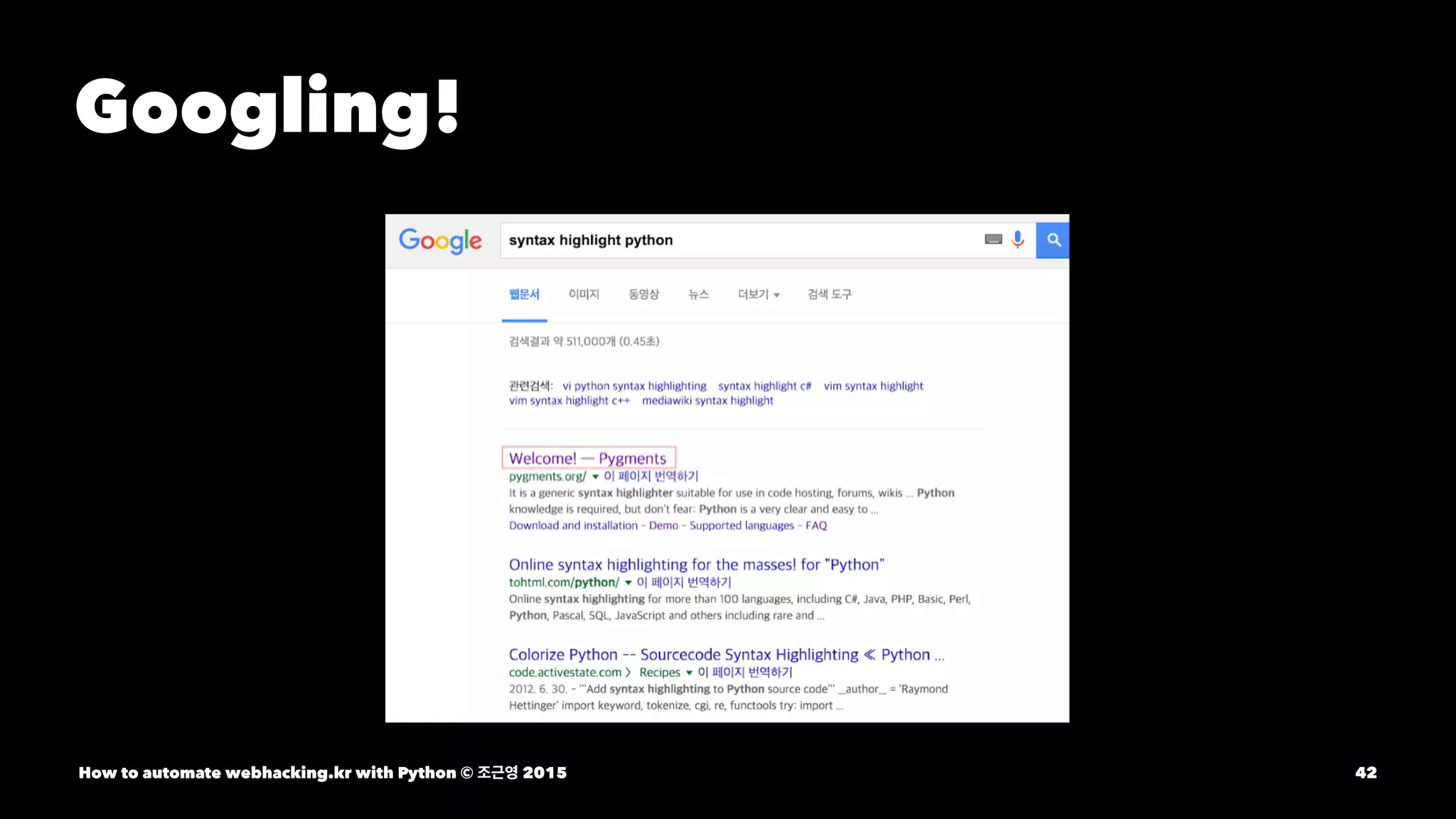Image resolution: width=1456 pixels, height=819 pixels.
Task: Expand the dropdown arrow next to Recipes
Action: pyautogui.click(x=689, y=673)
